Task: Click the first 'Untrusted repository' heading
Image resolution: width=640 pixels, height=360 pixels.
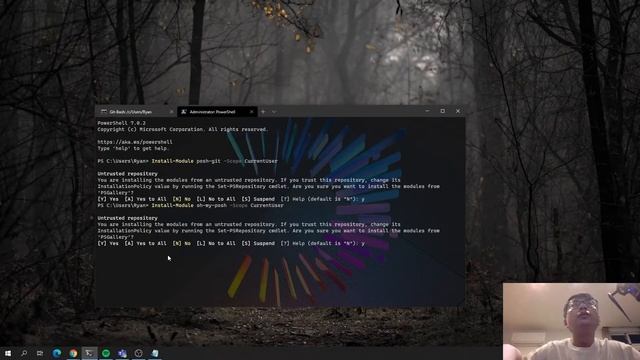Action: pyautogui.click(x=127, y=174)
